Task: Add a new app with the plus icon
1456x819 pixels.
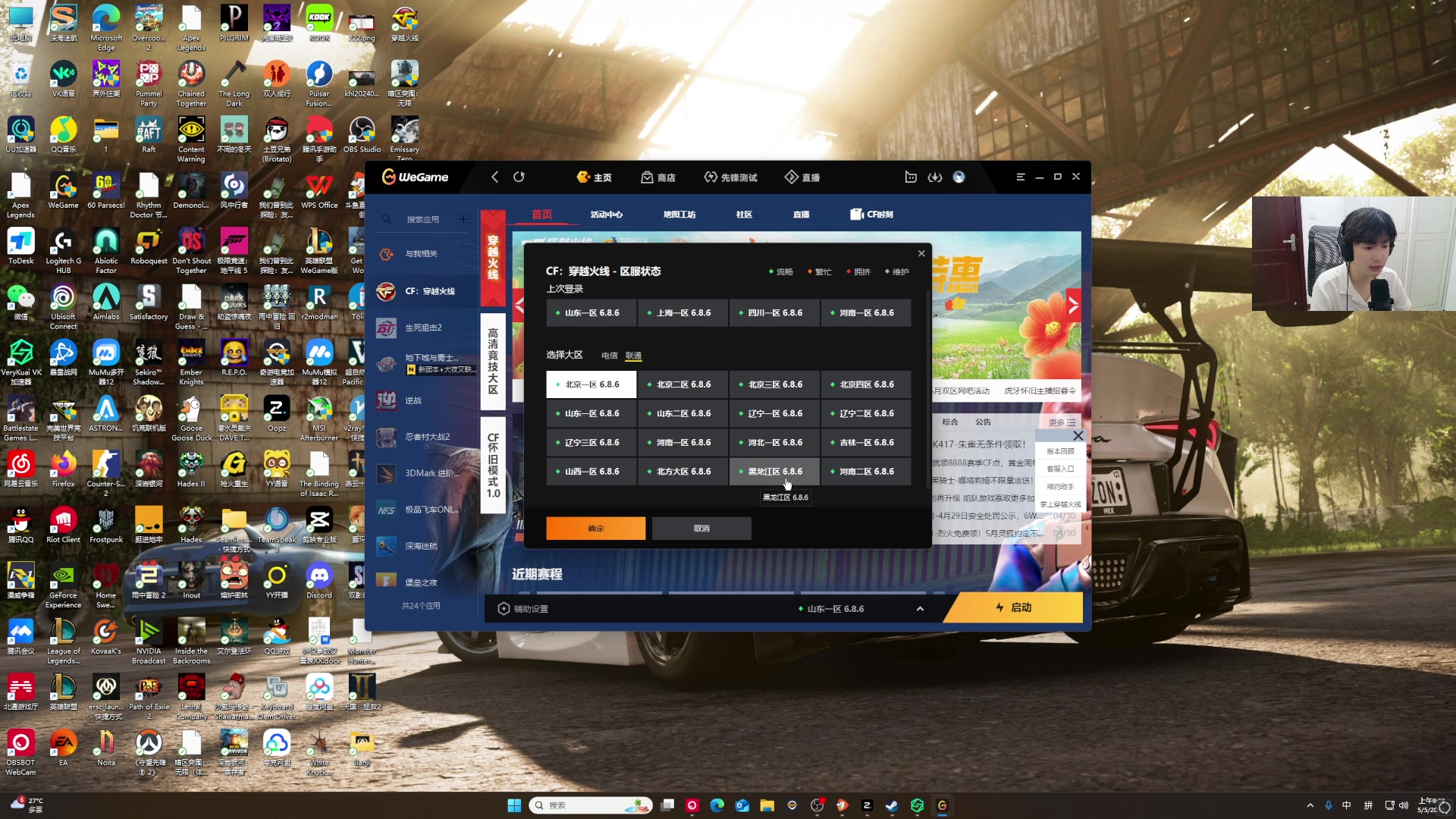Action: [x=463, y=219]
